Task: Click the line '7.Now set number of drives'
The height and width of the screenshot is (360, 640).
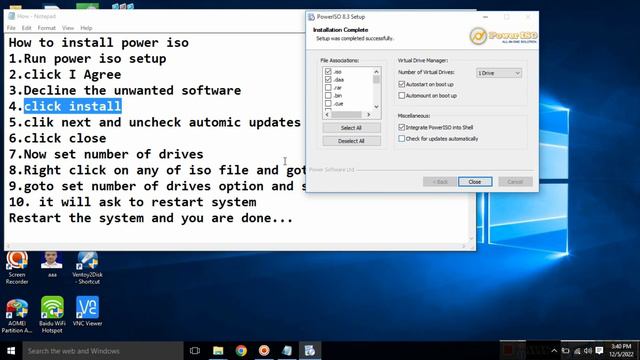Action: click(x=106, y=154)
